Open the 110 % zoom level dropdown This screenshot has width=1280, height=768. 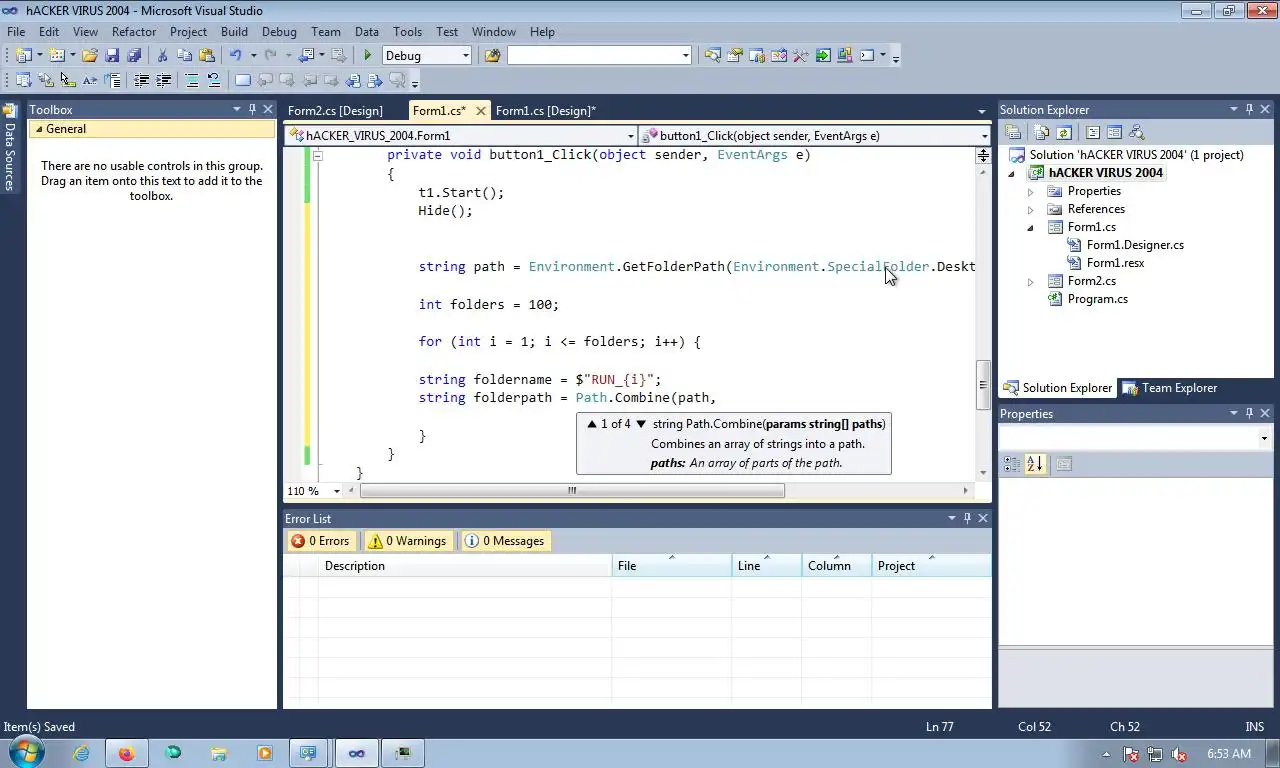336,491
